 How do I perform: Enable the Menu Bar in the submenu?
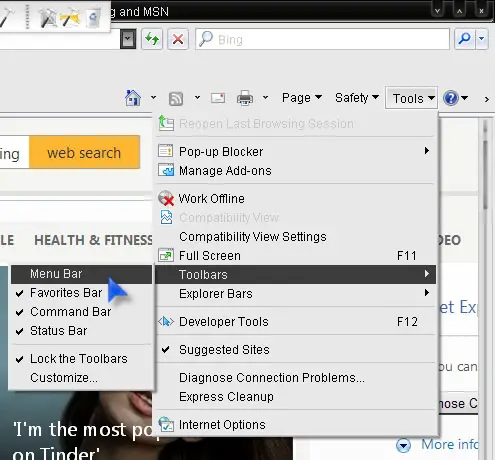pyautogui.click(x=82, y=274)
